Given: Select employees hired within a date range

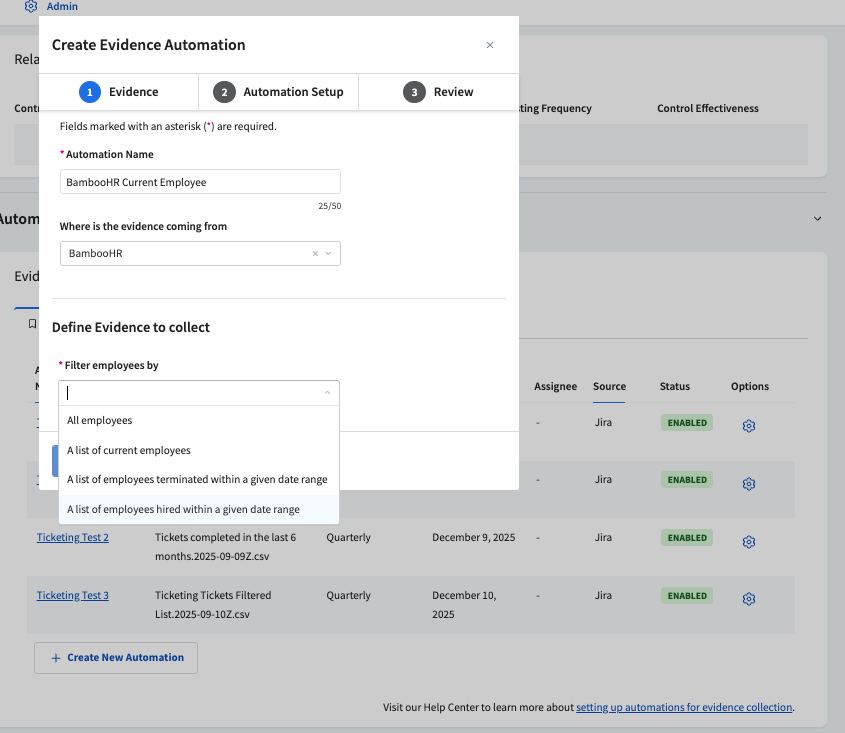Looking at the screenshot, I should 183,509.
